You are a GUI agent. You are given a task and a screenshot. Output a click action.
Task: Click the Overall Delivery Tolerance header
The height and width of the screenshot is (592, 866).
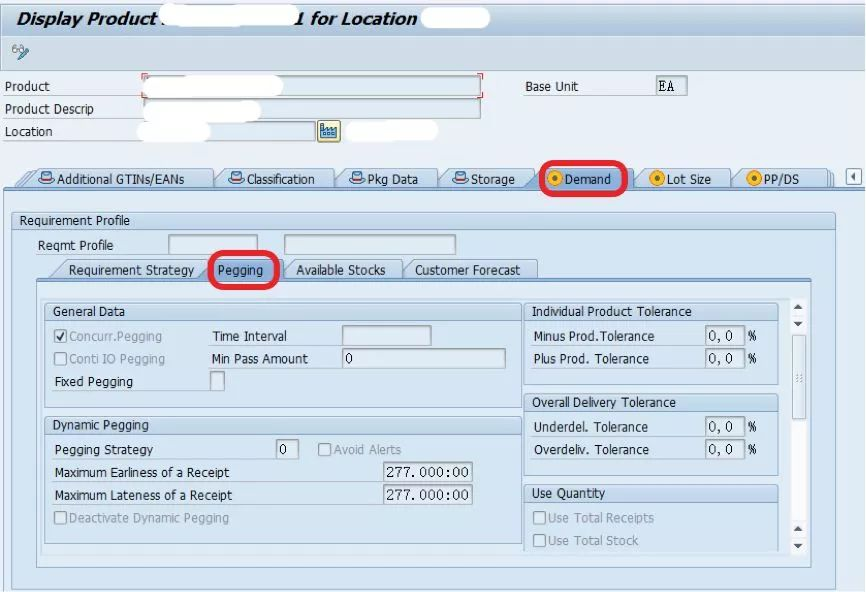(651, 403)
